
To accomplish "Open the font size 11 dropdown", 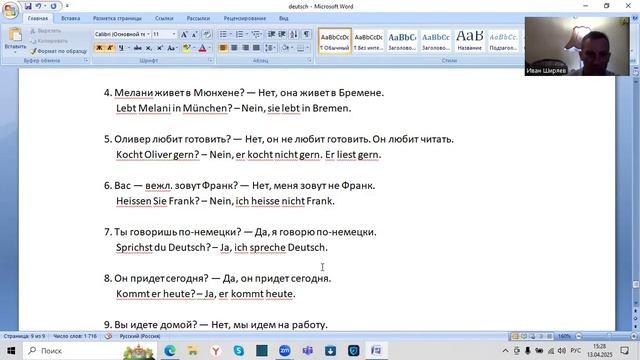I will (x=174, y=34).
